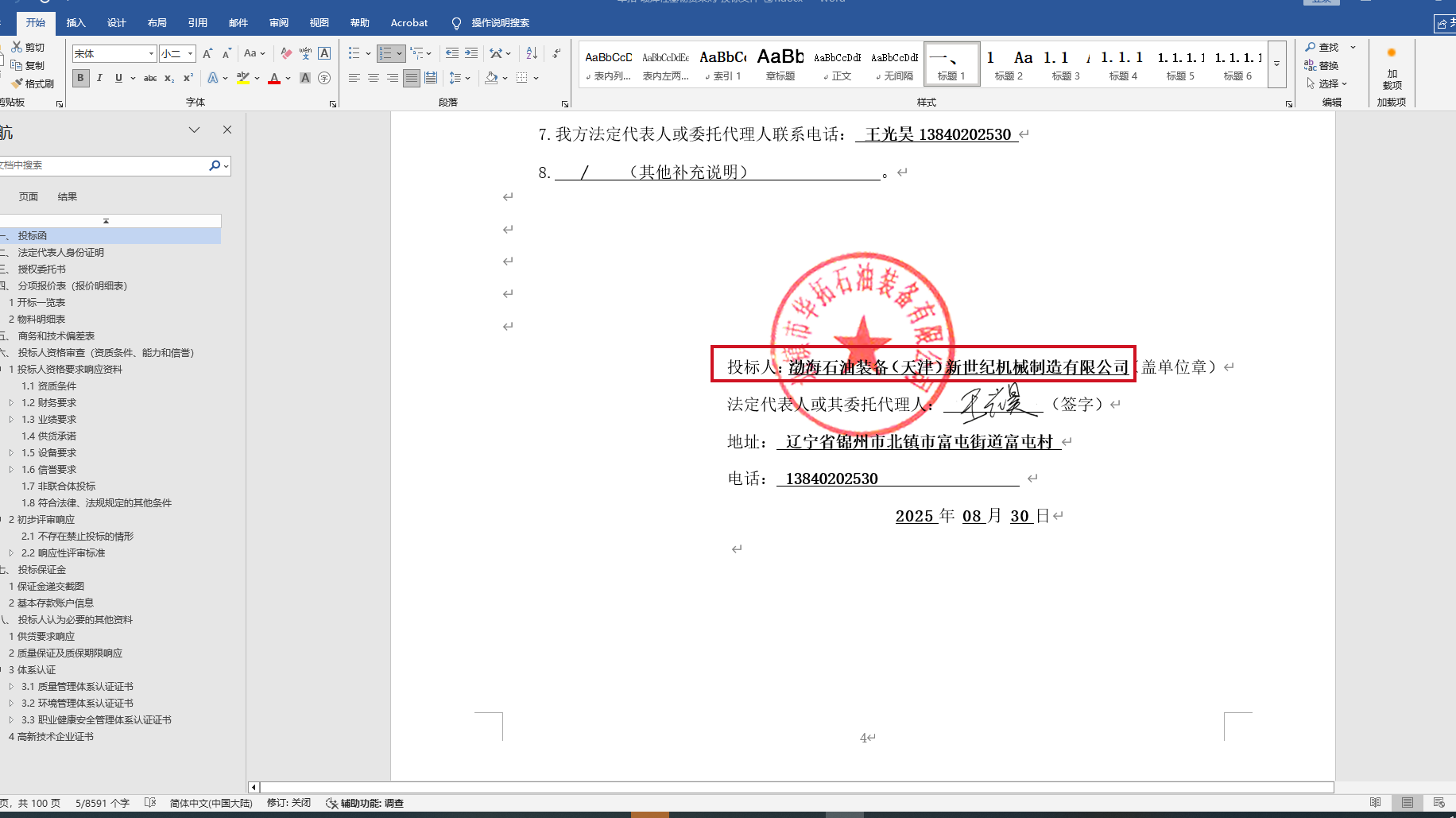Align text to the left
The image size is (1456, 818).
[x=354, y=78]
